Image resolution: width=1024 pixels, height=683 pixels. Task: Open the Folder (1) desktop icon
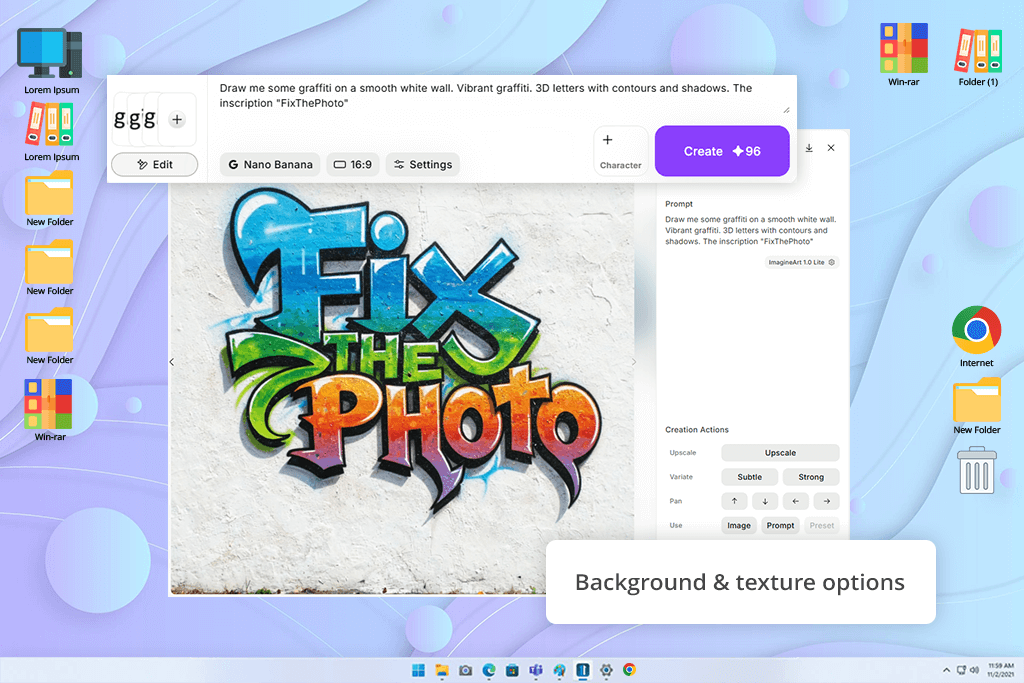[978, 57]
